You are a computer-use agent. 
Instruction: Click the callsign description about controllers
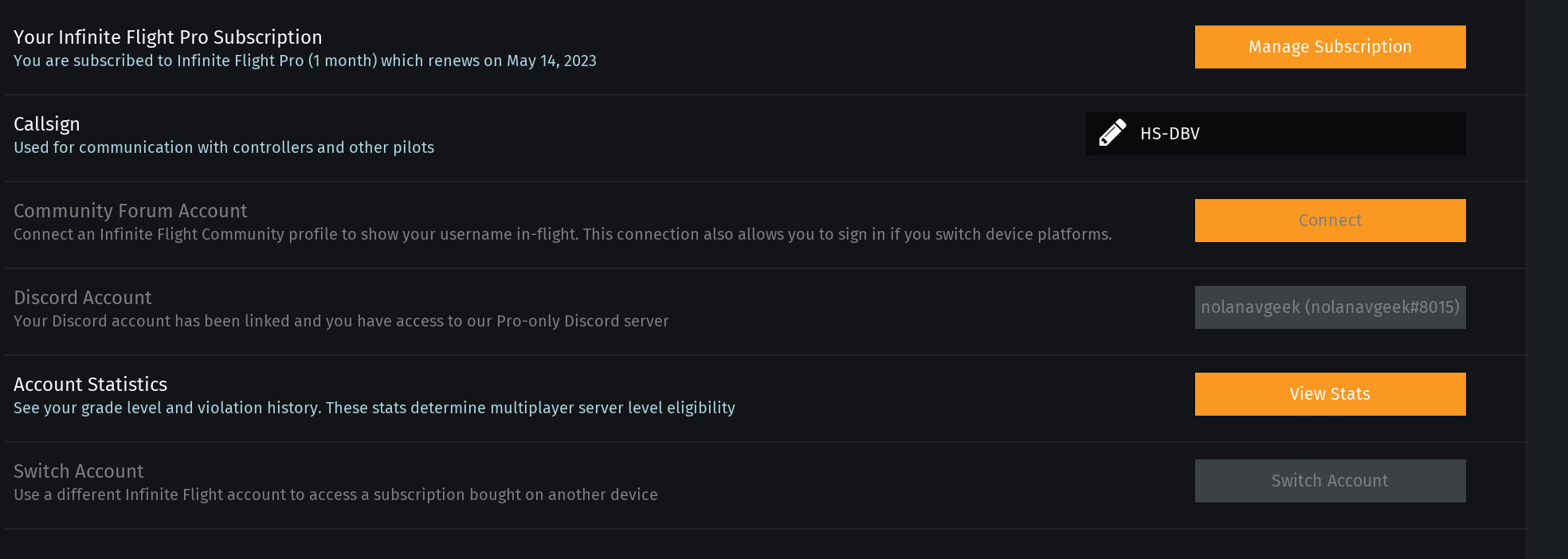coord(224,148)
